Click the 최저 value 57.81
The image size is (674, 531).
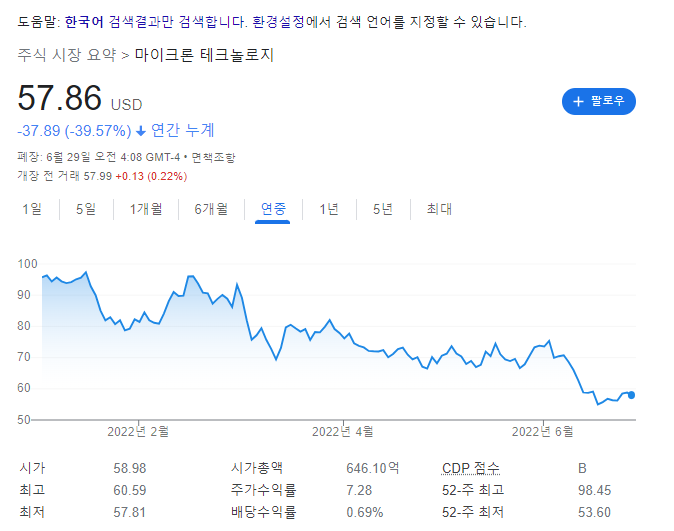(x=129, y=513)
